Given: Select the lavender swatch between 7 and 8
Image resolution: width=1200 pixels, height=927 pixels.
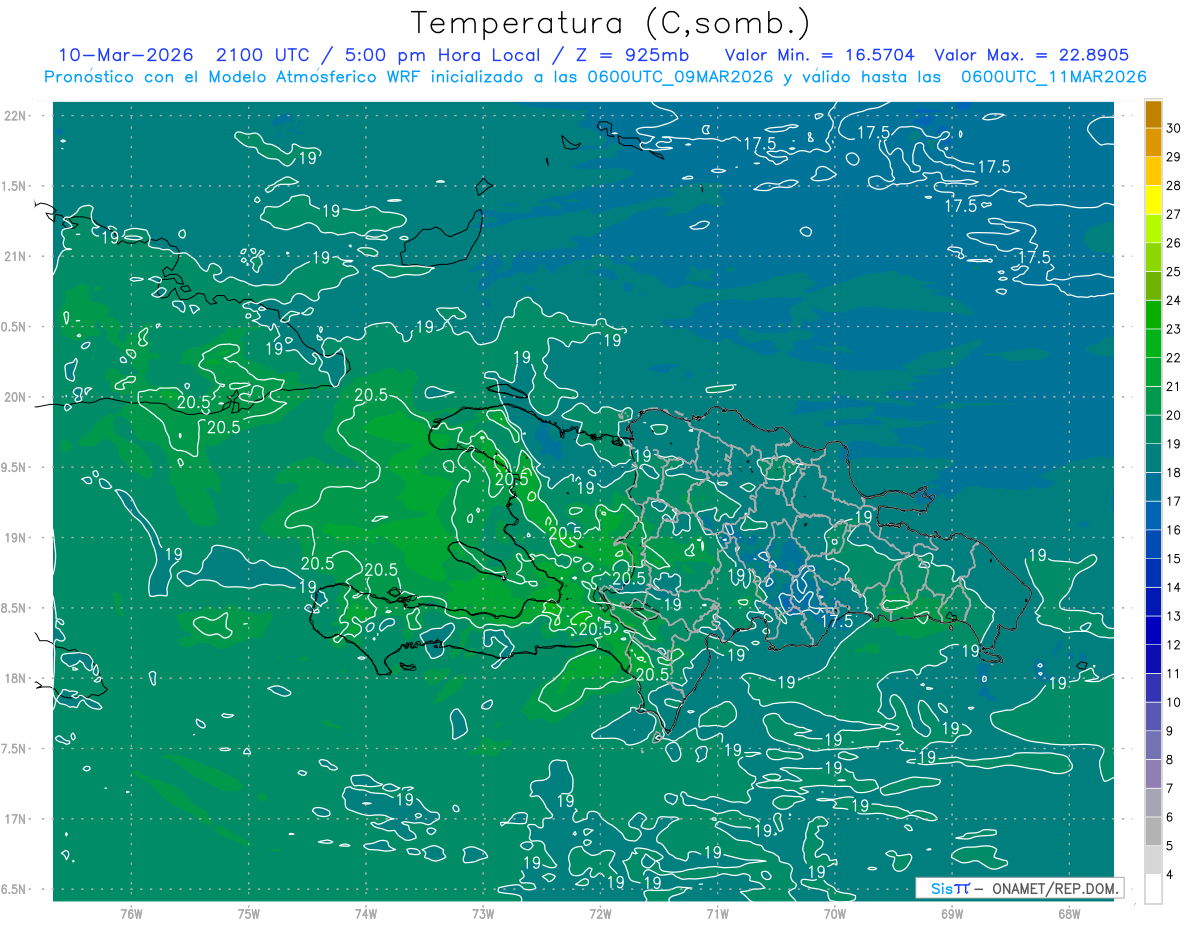Looking at the screenshot, I should [1153, 774].
